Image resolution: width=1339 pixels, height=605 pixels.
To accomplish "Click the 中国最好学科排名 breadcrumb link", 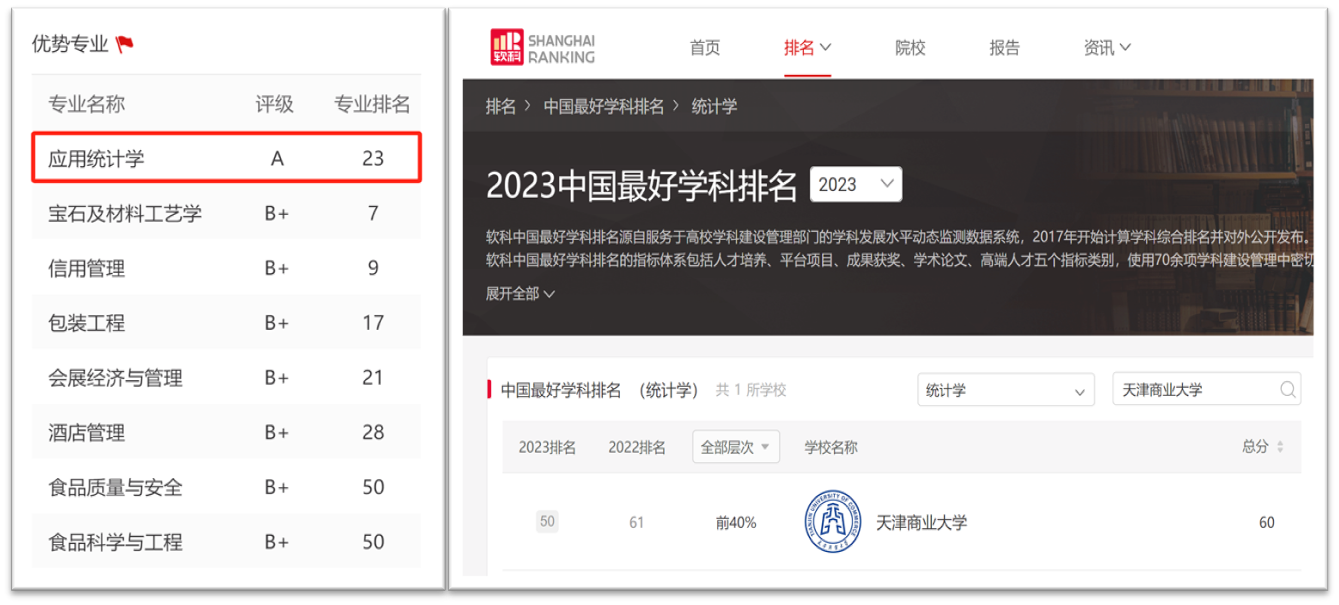I will point(604,106).
